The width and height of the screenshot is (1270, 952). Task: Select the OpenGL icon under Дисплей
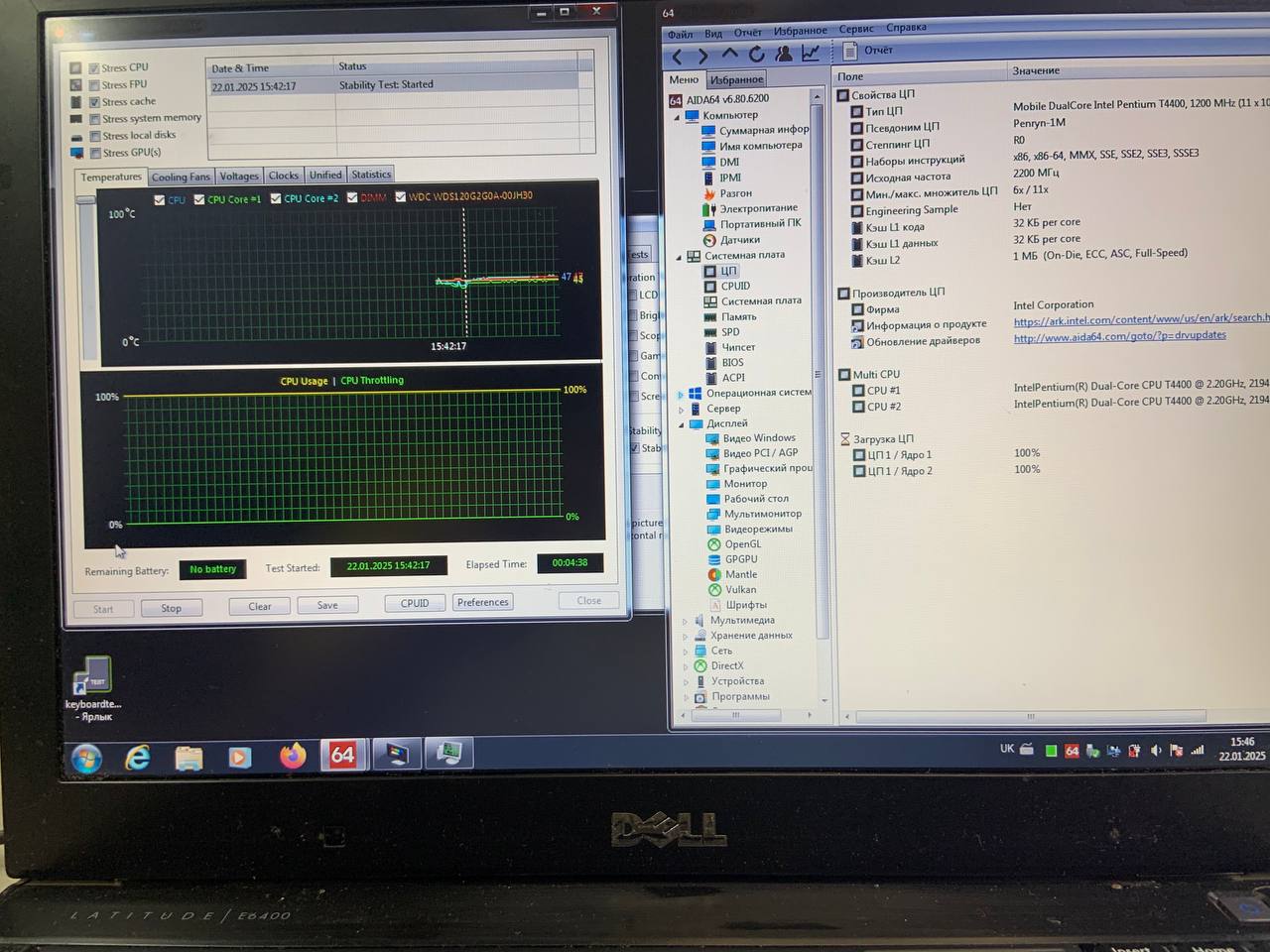tap(714, 544)
